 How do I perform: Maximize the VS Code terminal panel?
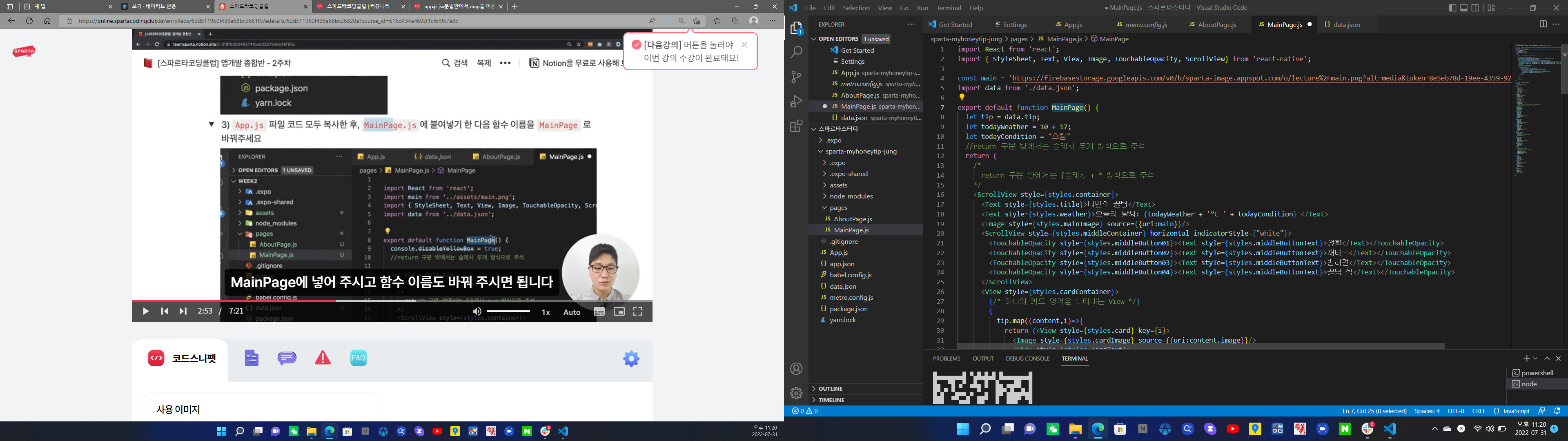point(1547,359)
